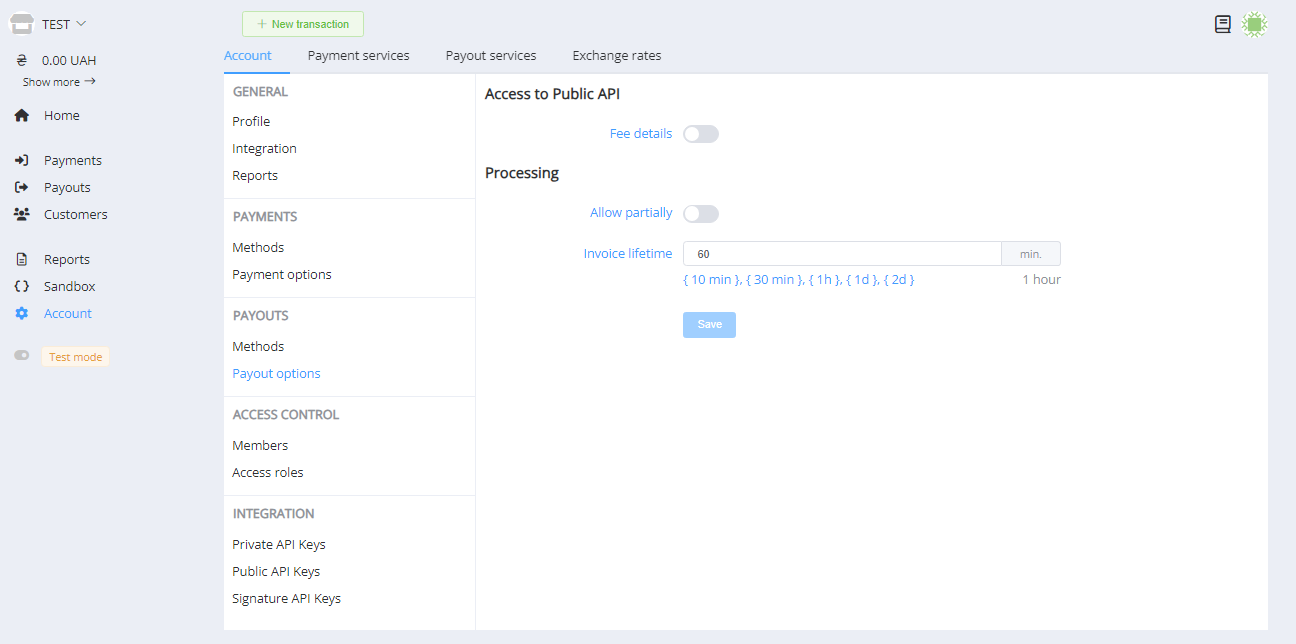The height and width of the screenshot is (644, 1296).
Task: Open documentation via the book icon
Action: (x=1222, y=25)
